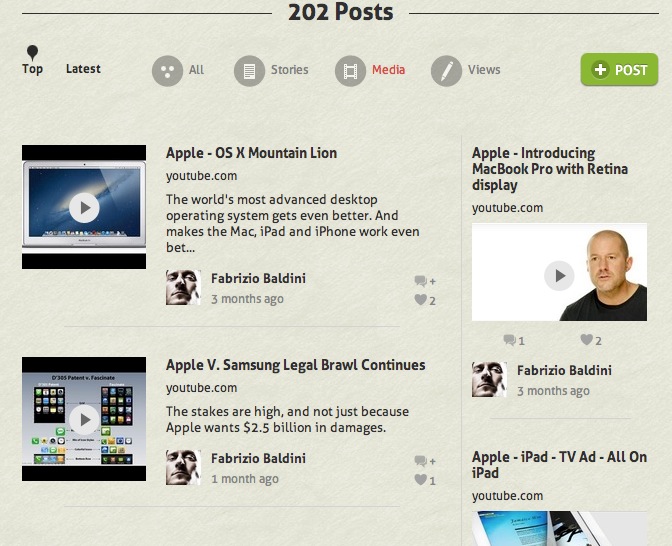Open Apple V. Samsung Legal Brawl Continues link
Viewport: 672px width, 546px height.
tap(295, 365)
